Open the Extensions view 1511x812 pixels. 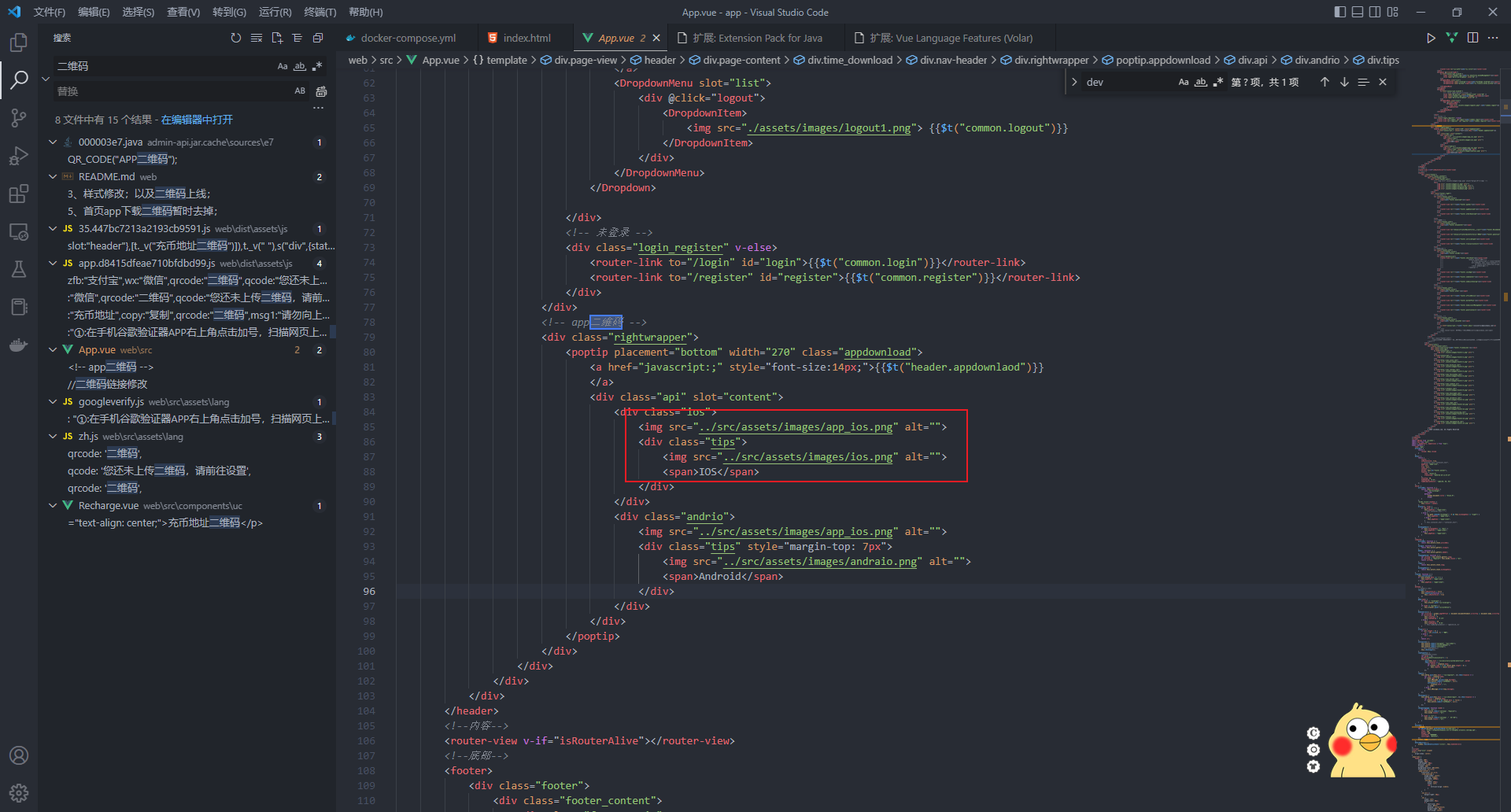click(x=19, y=194)
